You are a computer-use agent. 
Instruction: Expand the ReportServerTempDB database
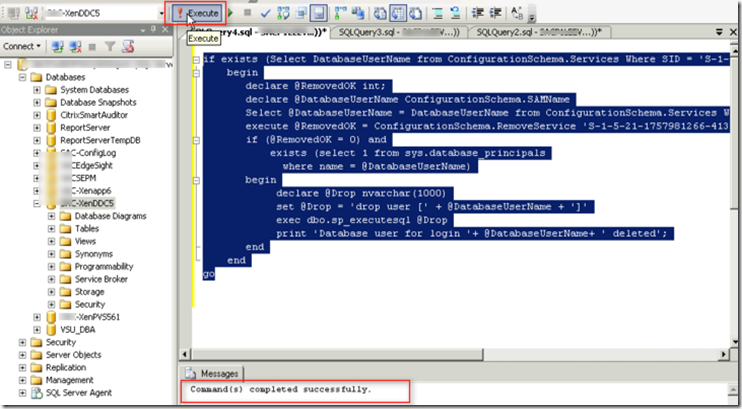pyautogui.click(x=37, y=141)
